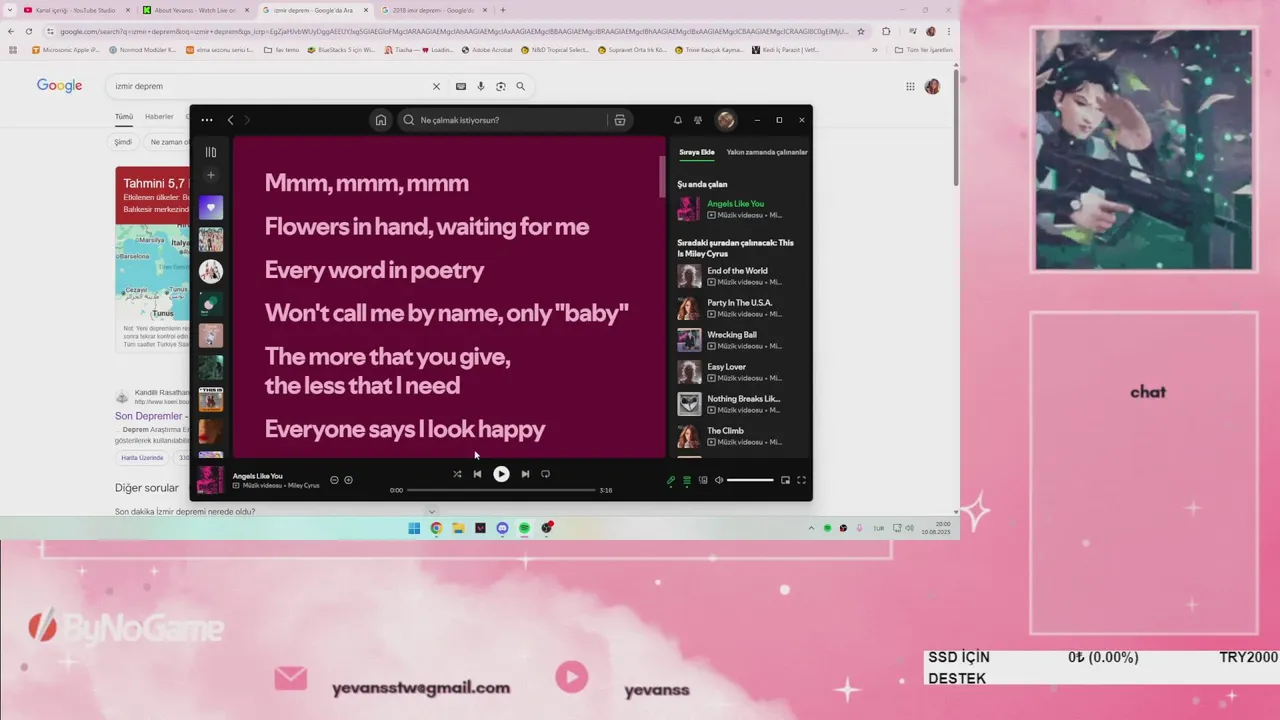Open Son Depremler search result link

pyautogui.click(x=150, y=416)
